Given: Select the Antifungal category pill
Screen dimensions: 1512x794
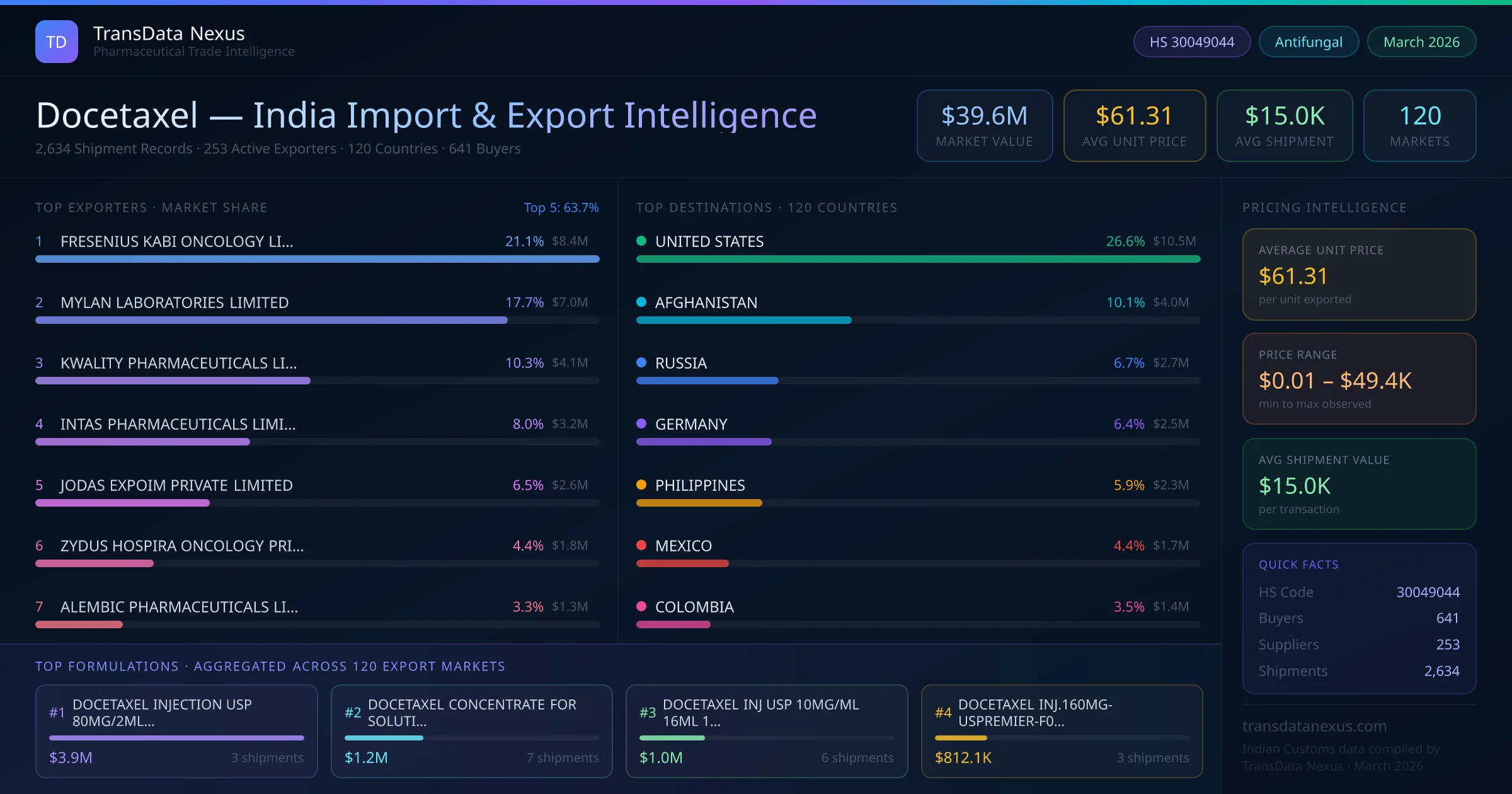Looking at the screenshot, I should pos(1308,42).
